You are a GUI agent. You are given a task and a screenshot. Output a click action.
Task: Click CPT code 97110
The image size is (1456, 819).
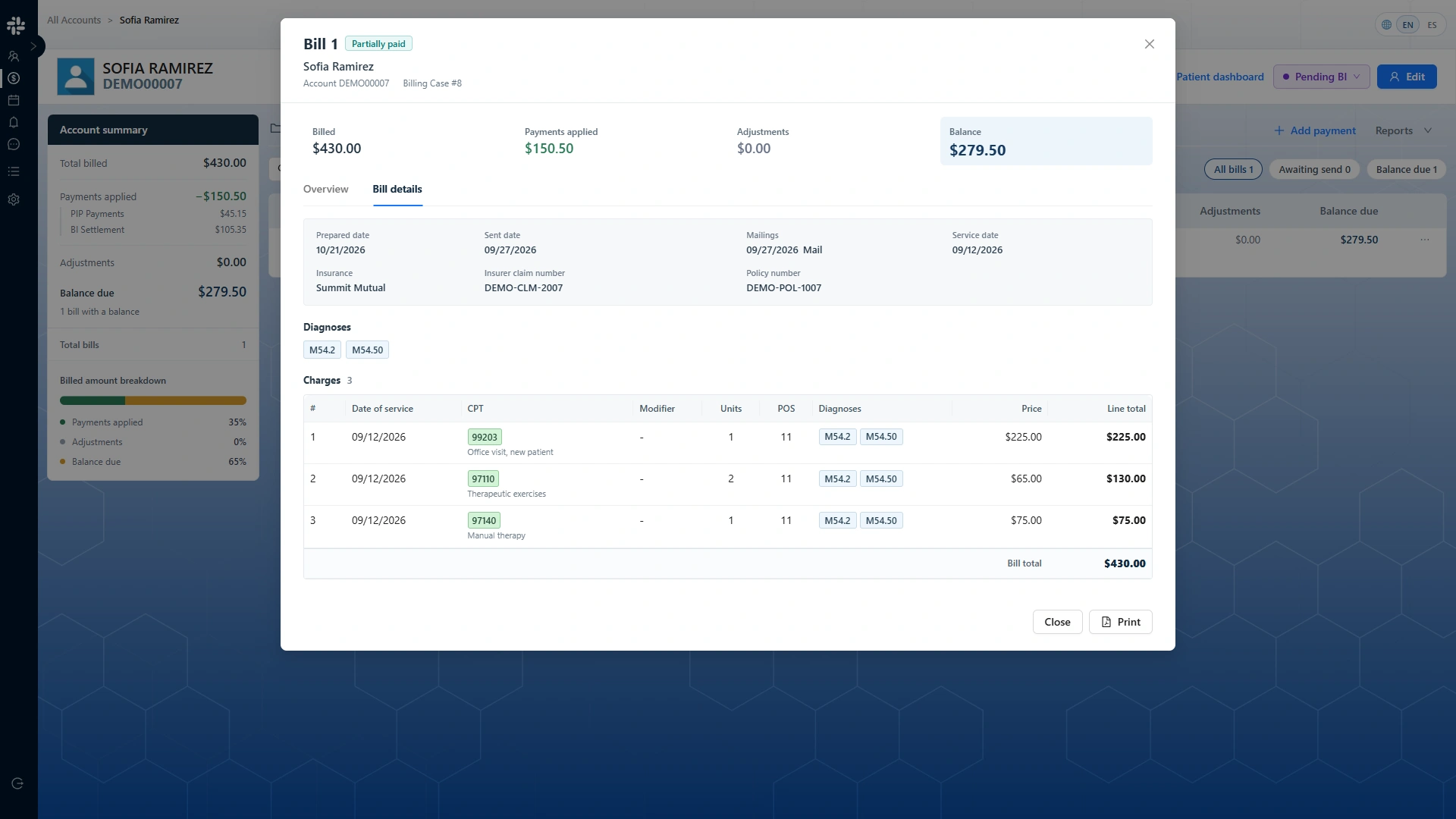(483, 479)
